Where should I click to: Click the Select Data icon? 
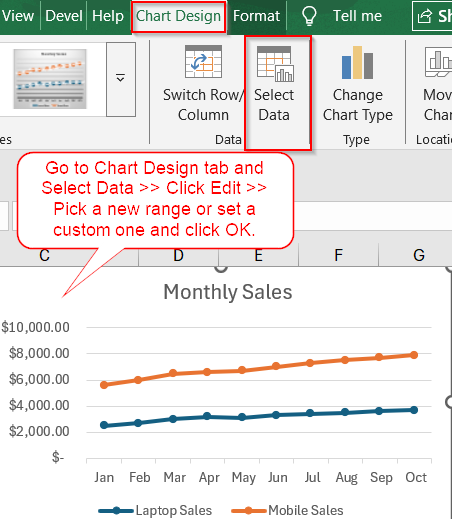point(275,64)
